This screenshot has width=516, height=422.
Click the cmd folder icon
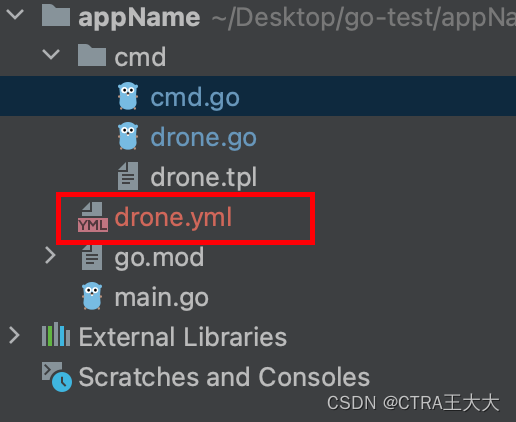point(92,55)
